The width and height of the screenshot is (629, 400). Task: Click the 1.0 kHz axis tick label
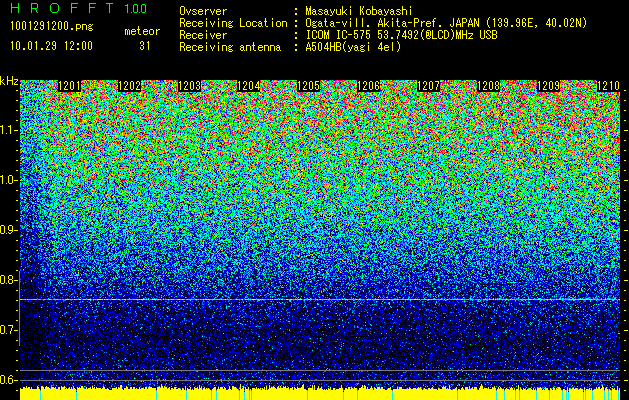[8, 180]
